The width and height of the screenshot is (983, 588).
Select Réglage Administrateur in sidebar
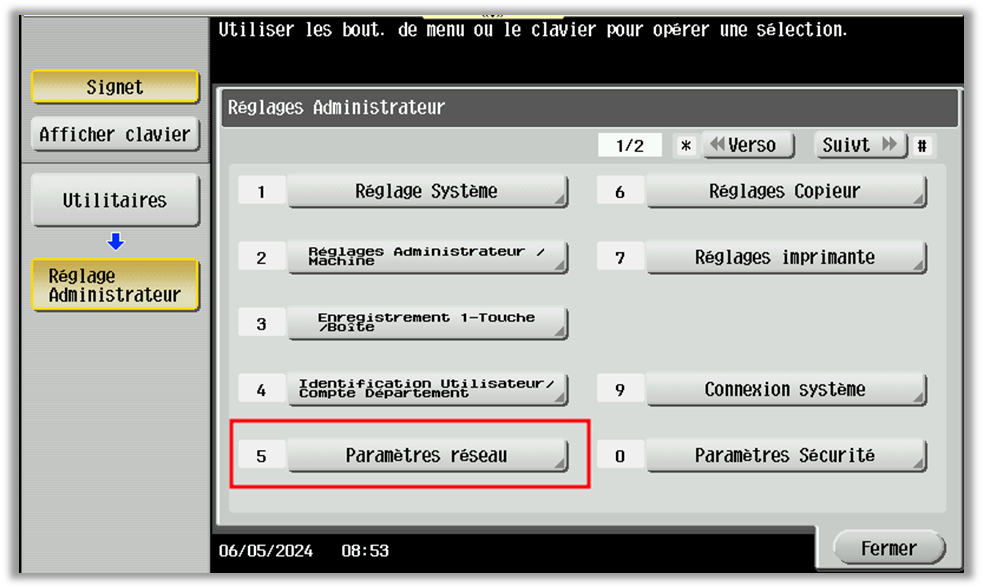tap(115, 284)
